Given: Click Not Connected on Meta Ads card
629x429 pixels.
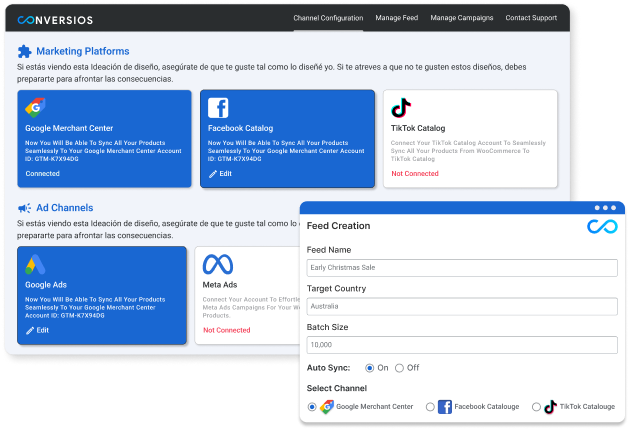Looking at the screenshot, I should (x=227, y=330).
